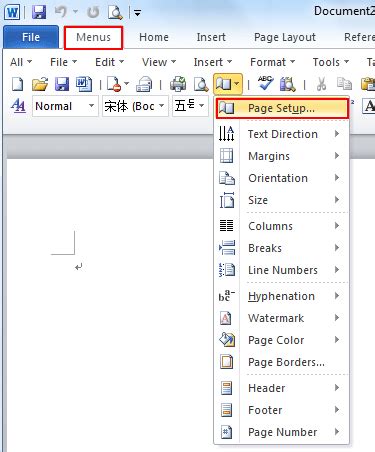Screen dimensions: 375x452
Task: Switch to the Home tab
Action: tap(154, 37)
